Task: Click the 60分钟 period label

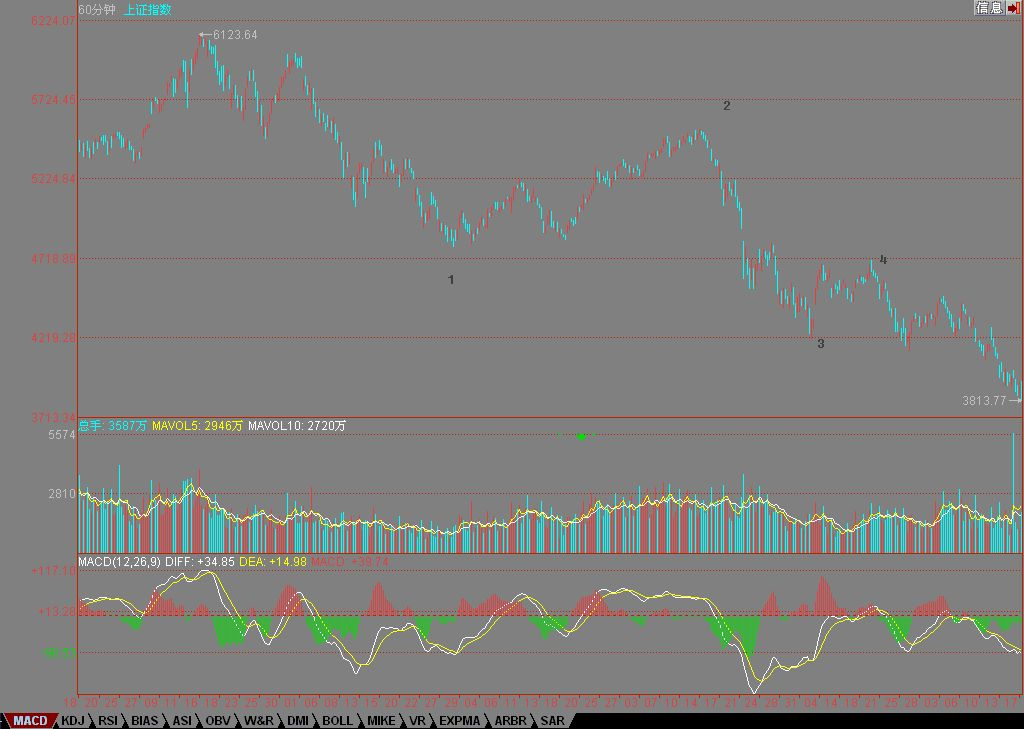Action: click(x=97, y=10)
